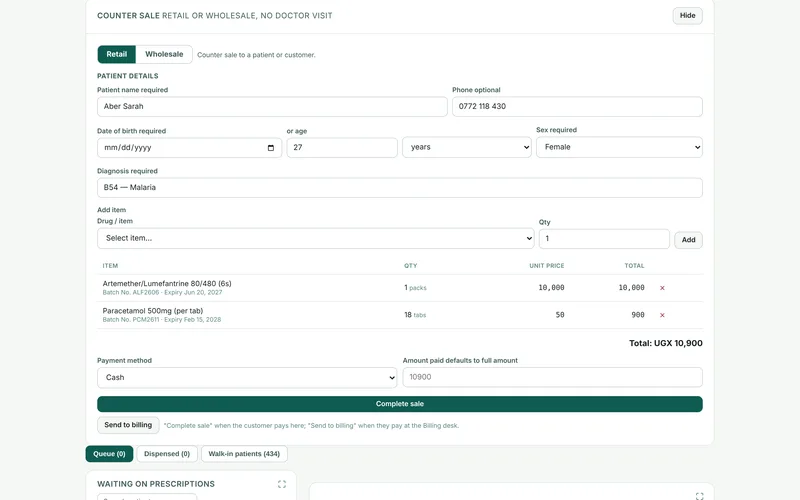Click the Patient Details section heading
This screenshot has height=500, width=800.
pos(128,76)
